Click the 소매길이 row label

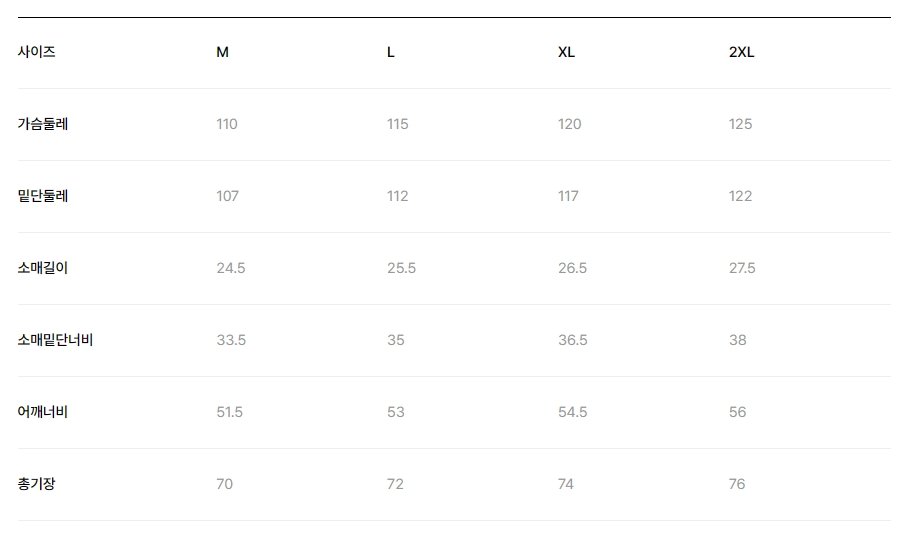(x=43, y=268)
